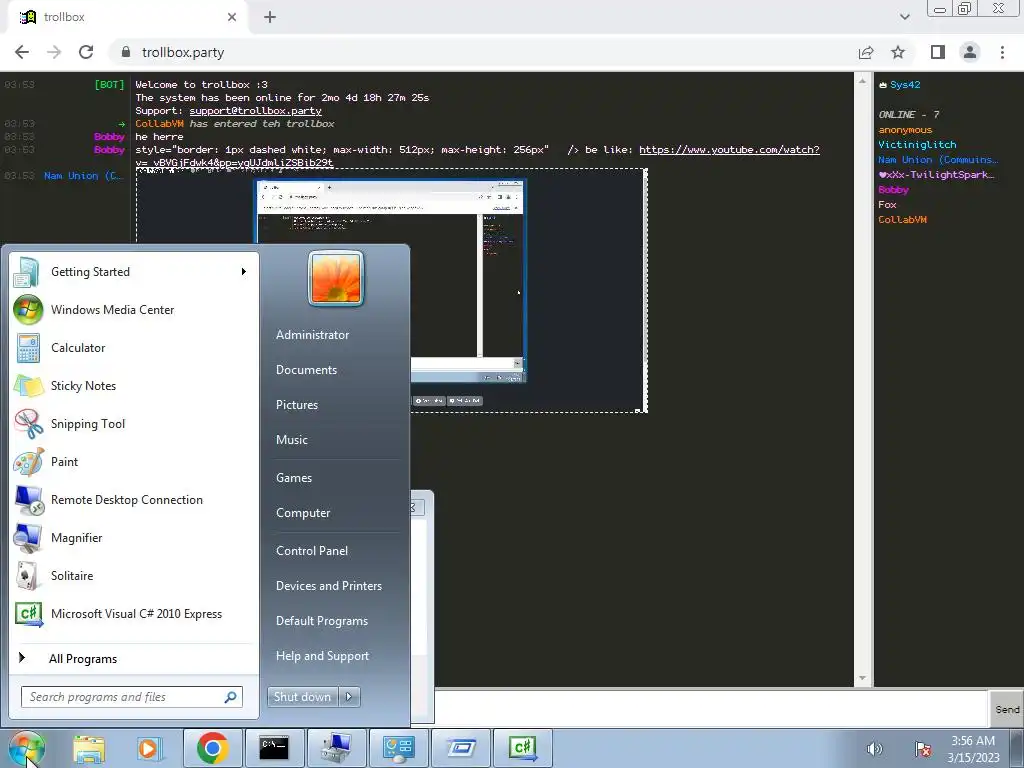Open Computer from Start menu

tap(302, 513)
